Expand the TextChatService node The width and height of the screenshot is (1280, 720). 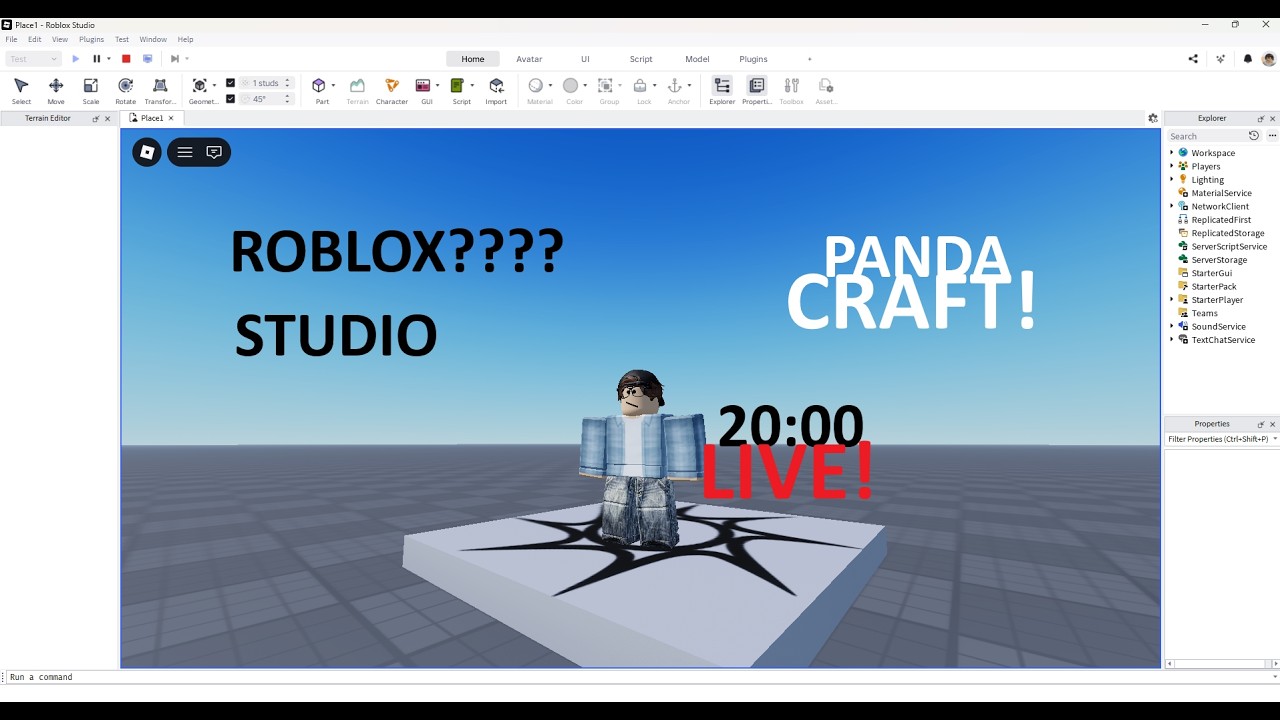click(x=1172, y=340)
